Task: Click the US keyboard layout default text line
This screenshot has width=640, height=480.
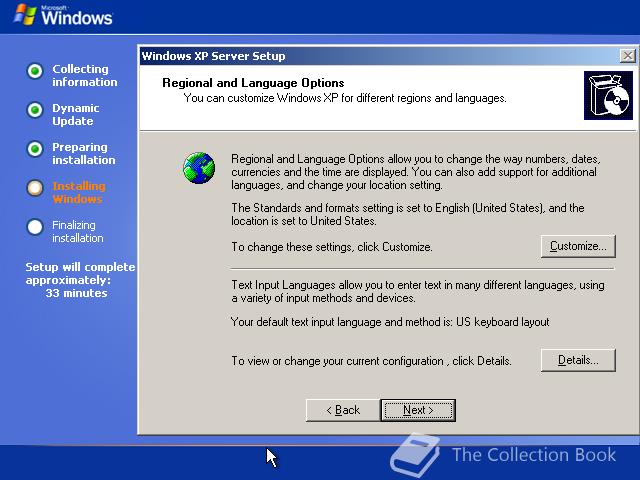Action: point(390,322)
